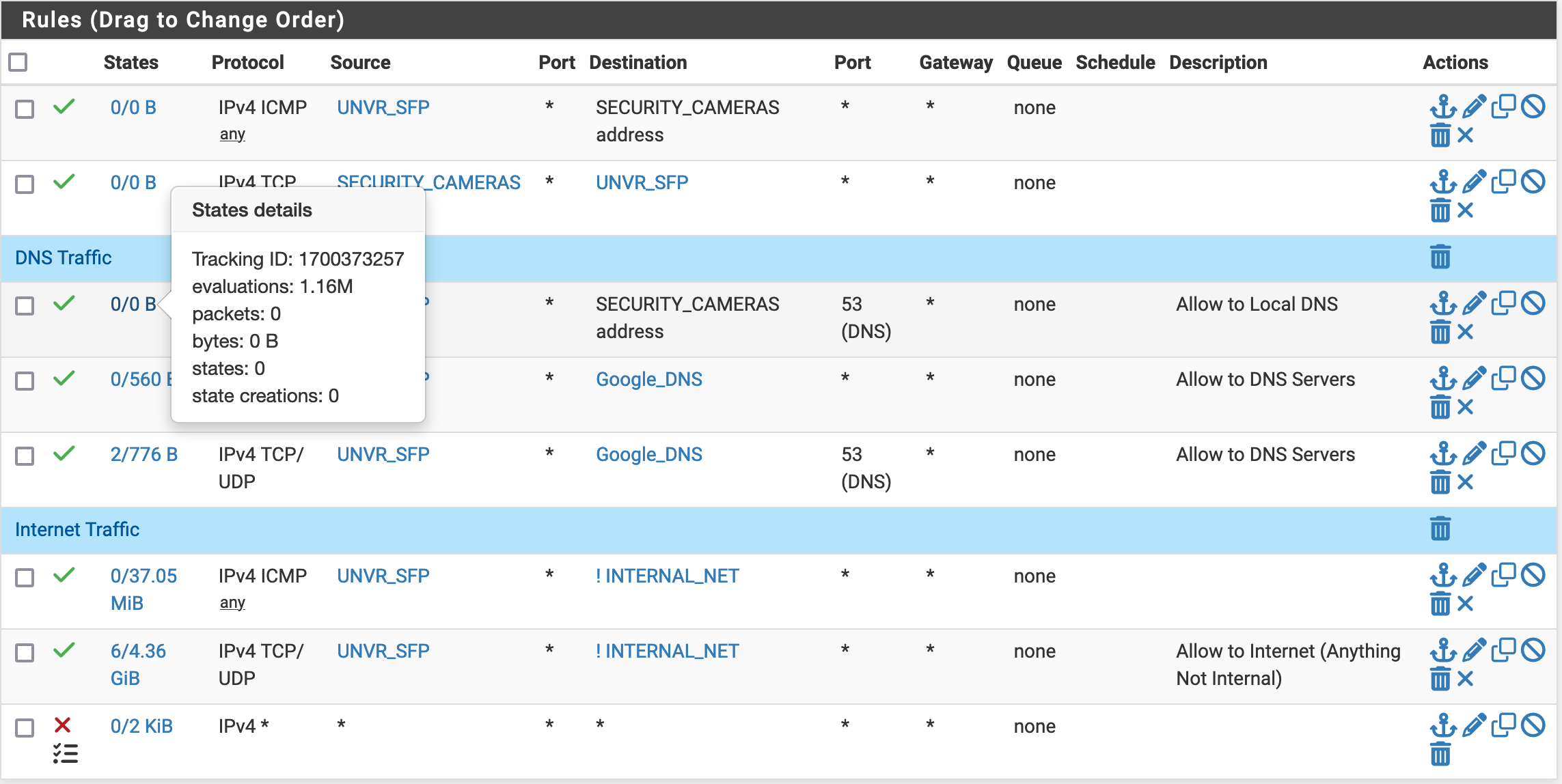1562x784 pixels.
Task: Delete the IPv4 block-all rule
Action: [1440, 755]
